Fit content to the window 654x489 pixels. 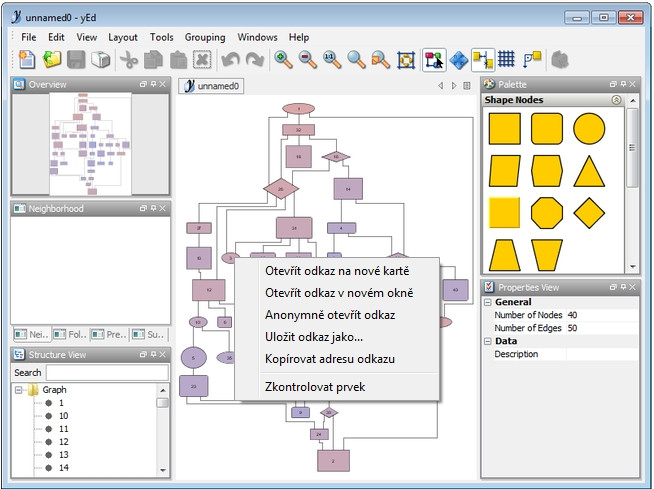[406, 60]
